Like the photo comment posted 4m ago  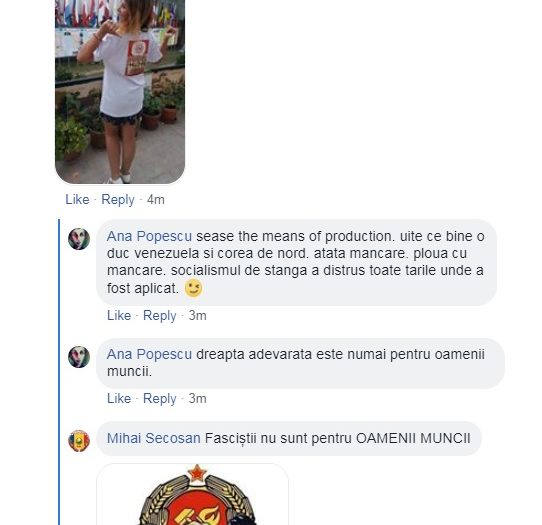77,199
